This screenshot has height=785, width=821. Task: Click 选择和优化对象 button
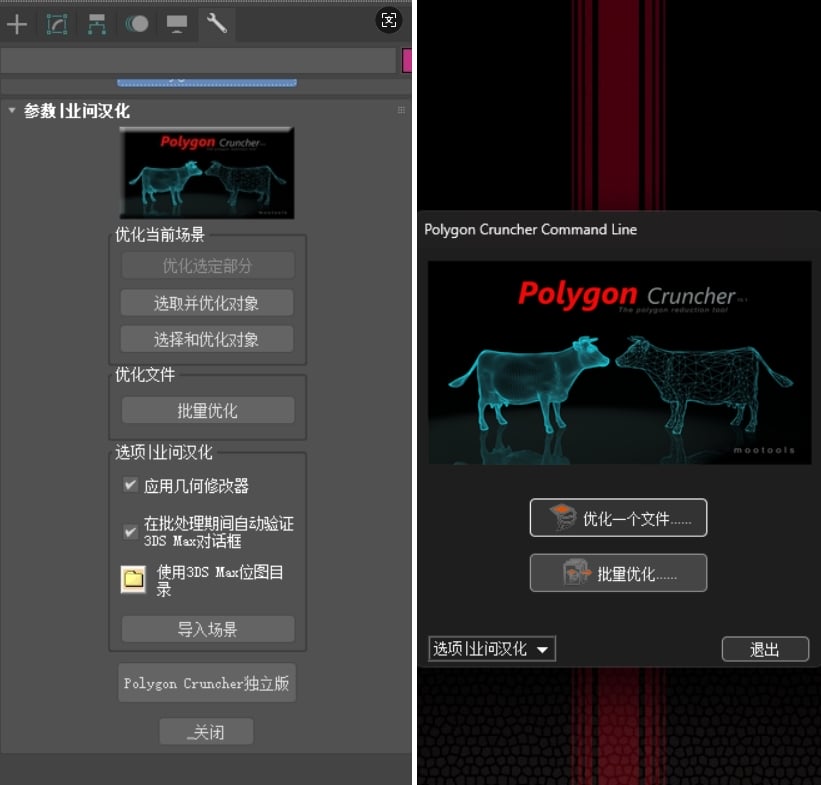click(x=207, y=339)
